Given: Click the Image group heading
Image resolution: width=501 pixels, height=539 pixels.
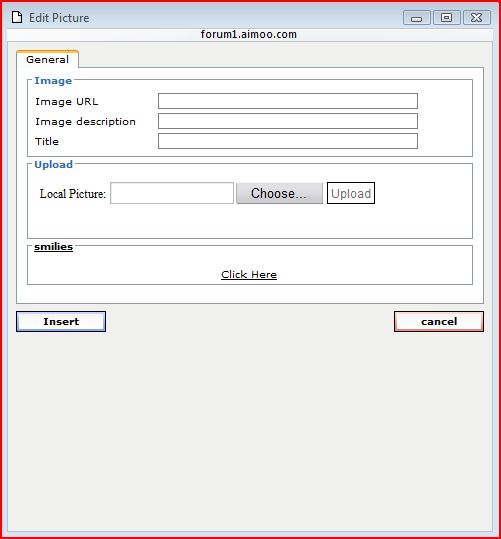Looking at the screenshot, I should coord(53,81).
